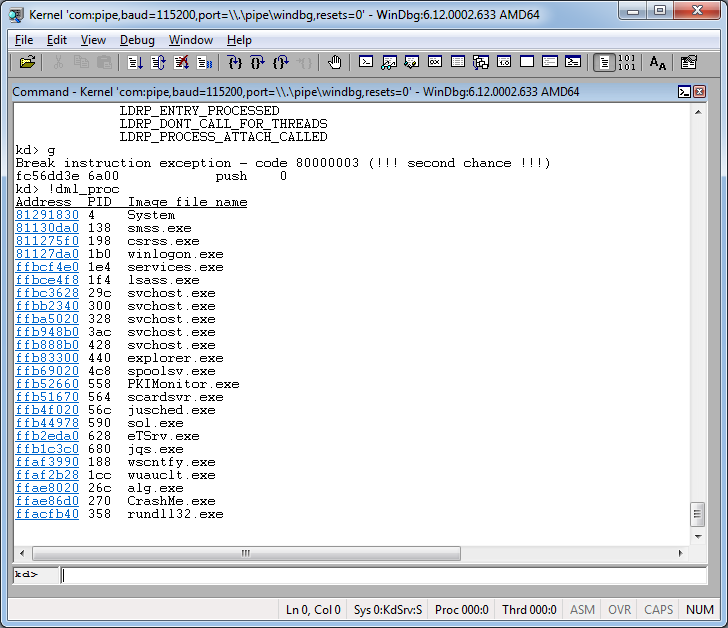Open the Locals window toolbar icon
728x628 pixels.
pyautogui.click(x=412, y=62)
